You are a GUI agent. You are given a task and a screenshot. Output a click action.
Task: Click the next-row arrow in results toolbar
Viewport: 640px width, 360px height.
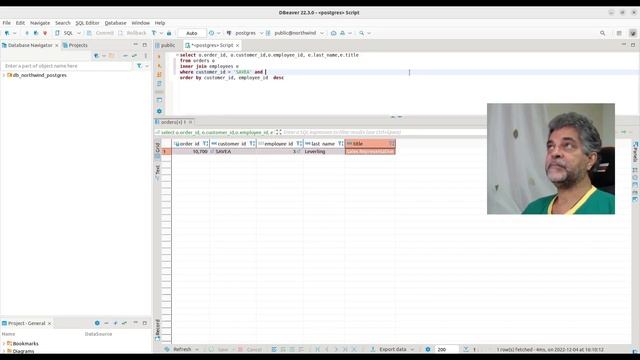[336, 349]
